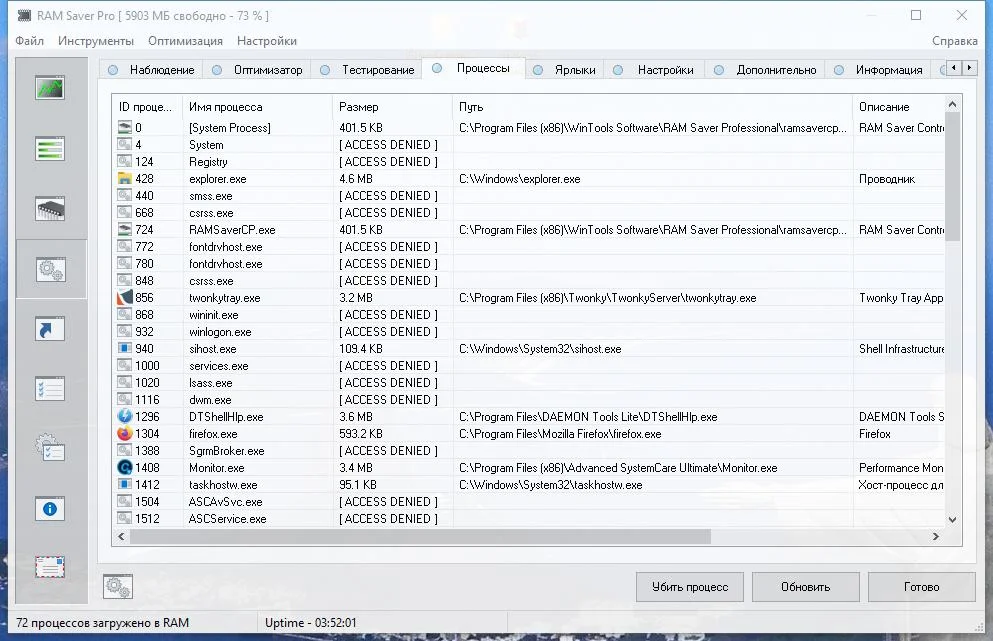Image resolution: width=993 pixels, height=641 pixels.
Task: Click the envelope mail sidebar icon
Action: 50,567
